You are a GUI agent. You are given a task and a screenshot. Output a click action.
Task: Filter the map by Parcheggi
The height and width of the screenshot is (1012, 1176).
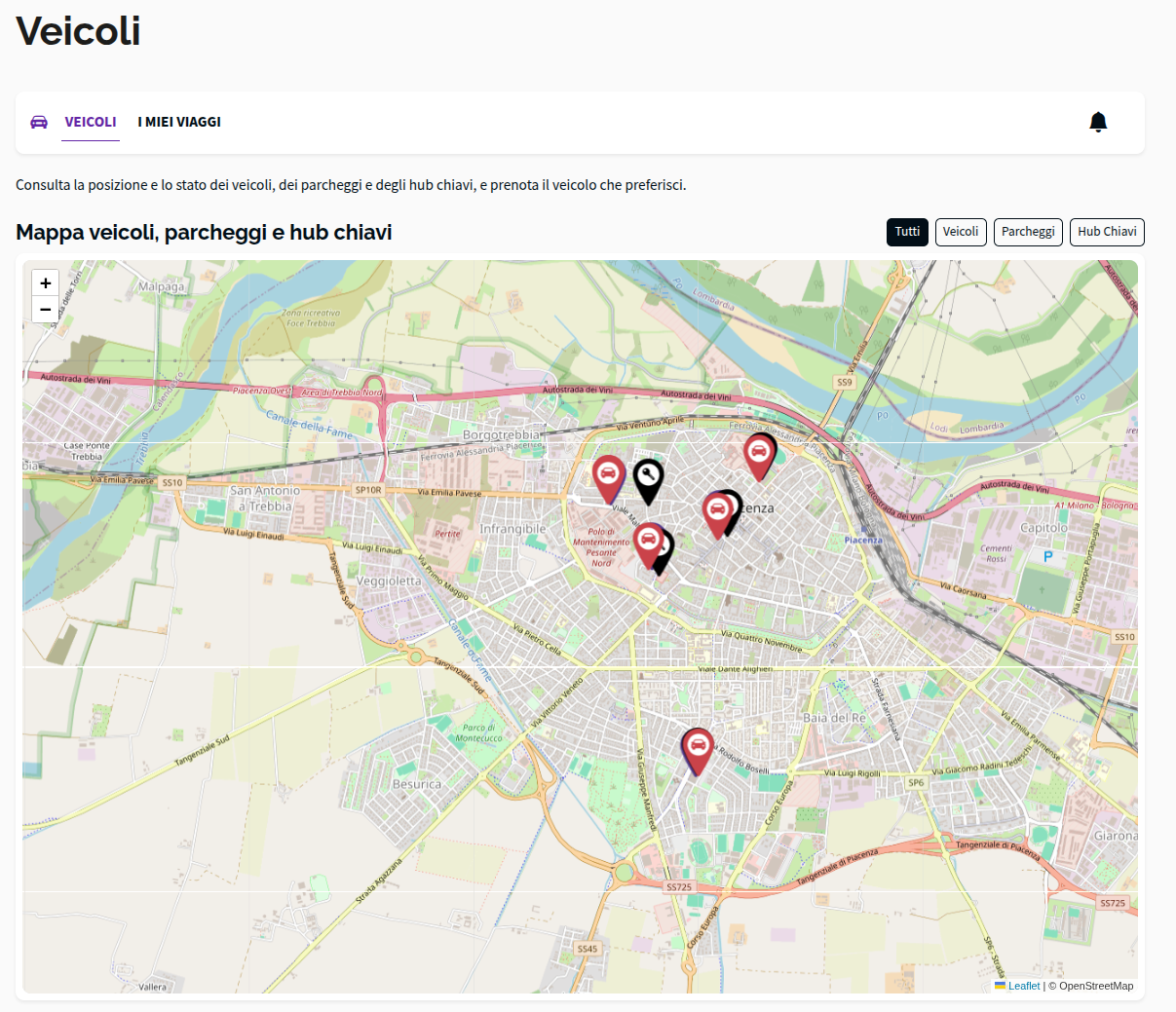tap(1028, 232)
